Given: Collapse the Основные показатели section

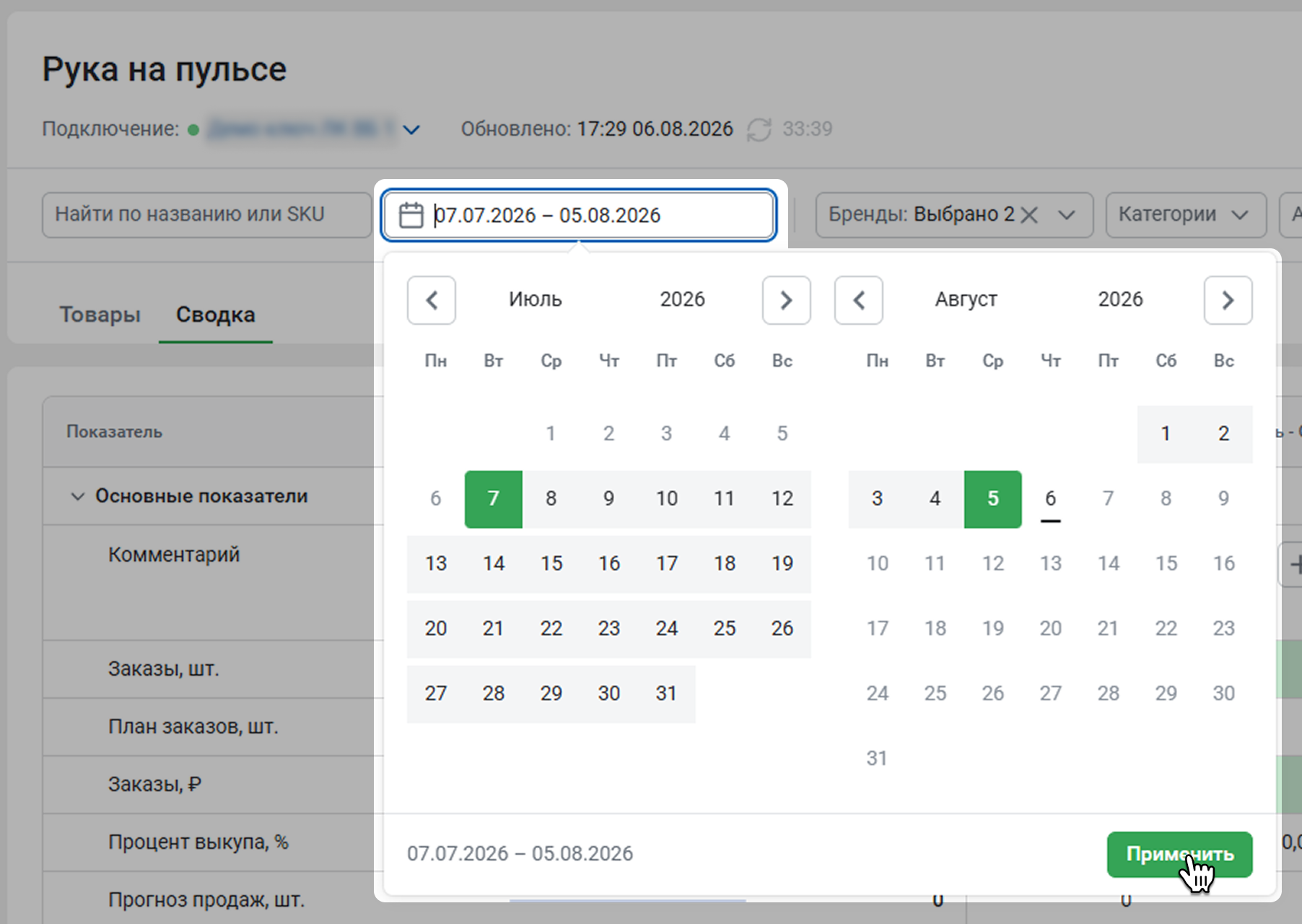Looking at the screenshot, I should click(77, 497).
